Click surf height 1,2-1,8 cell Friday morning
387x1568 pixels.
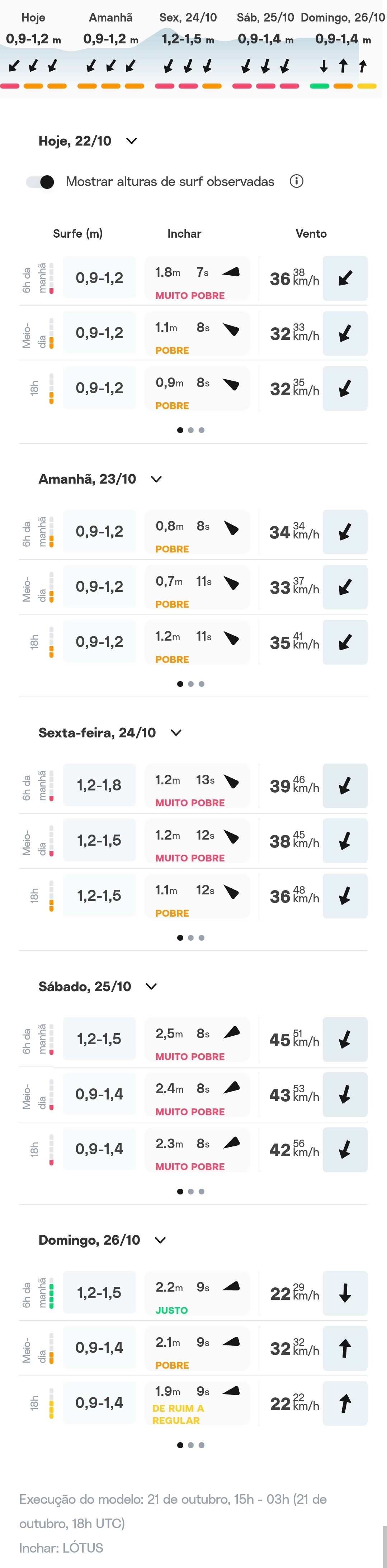pos(99,785)
